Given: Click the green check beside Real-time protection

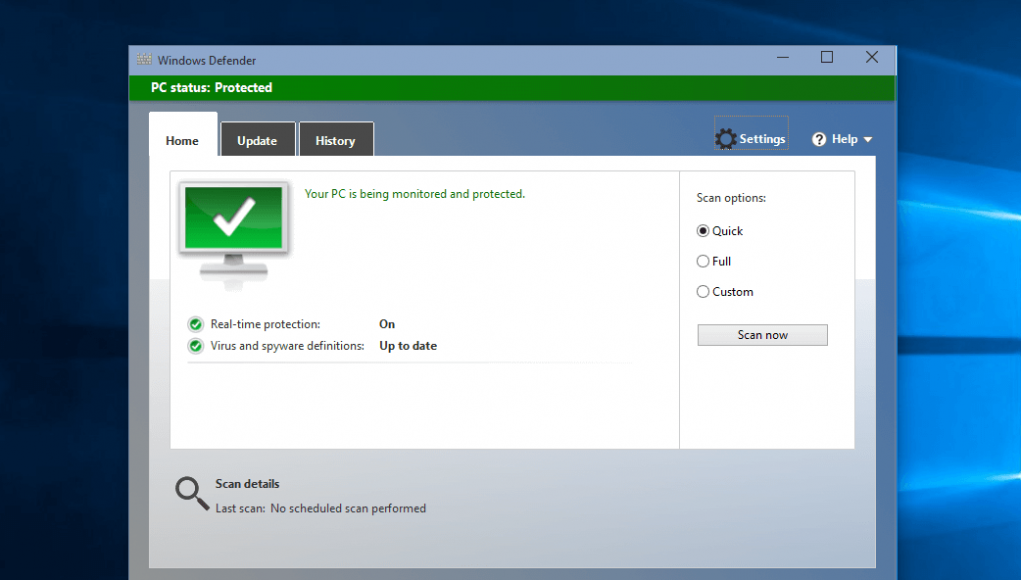Looking at the screenshot, I should 195,324.
